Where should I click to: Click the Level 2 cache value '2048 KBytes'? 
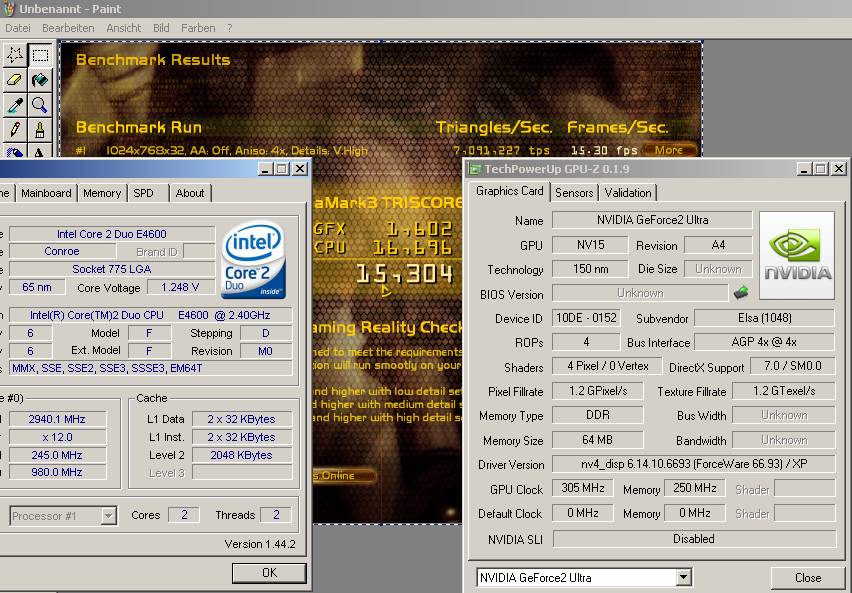[x=241, y=455]
